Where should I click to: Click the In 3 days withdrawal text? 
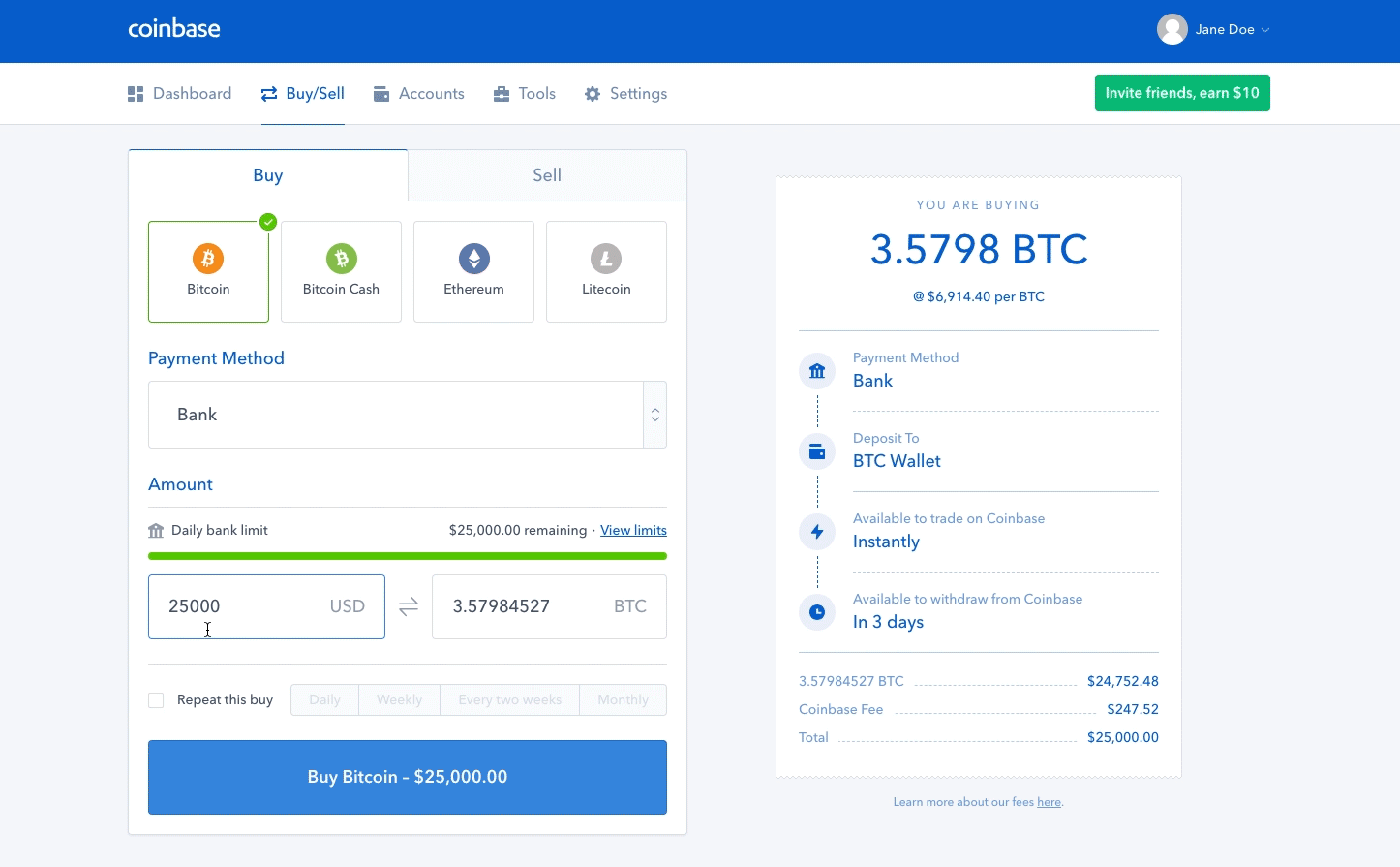pyautogui.click(x=888, y=622)
